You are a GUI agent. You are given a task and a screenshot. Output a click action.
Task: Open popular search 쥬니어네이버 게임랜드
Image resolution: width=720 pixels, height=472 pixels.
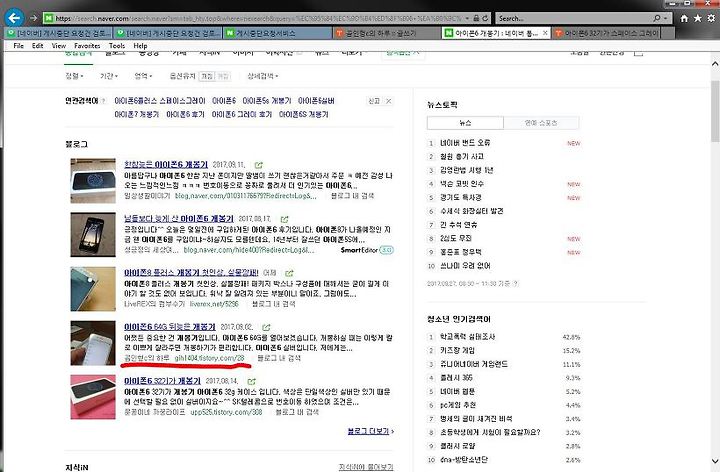pyautogui.click(x=474, y=364)
